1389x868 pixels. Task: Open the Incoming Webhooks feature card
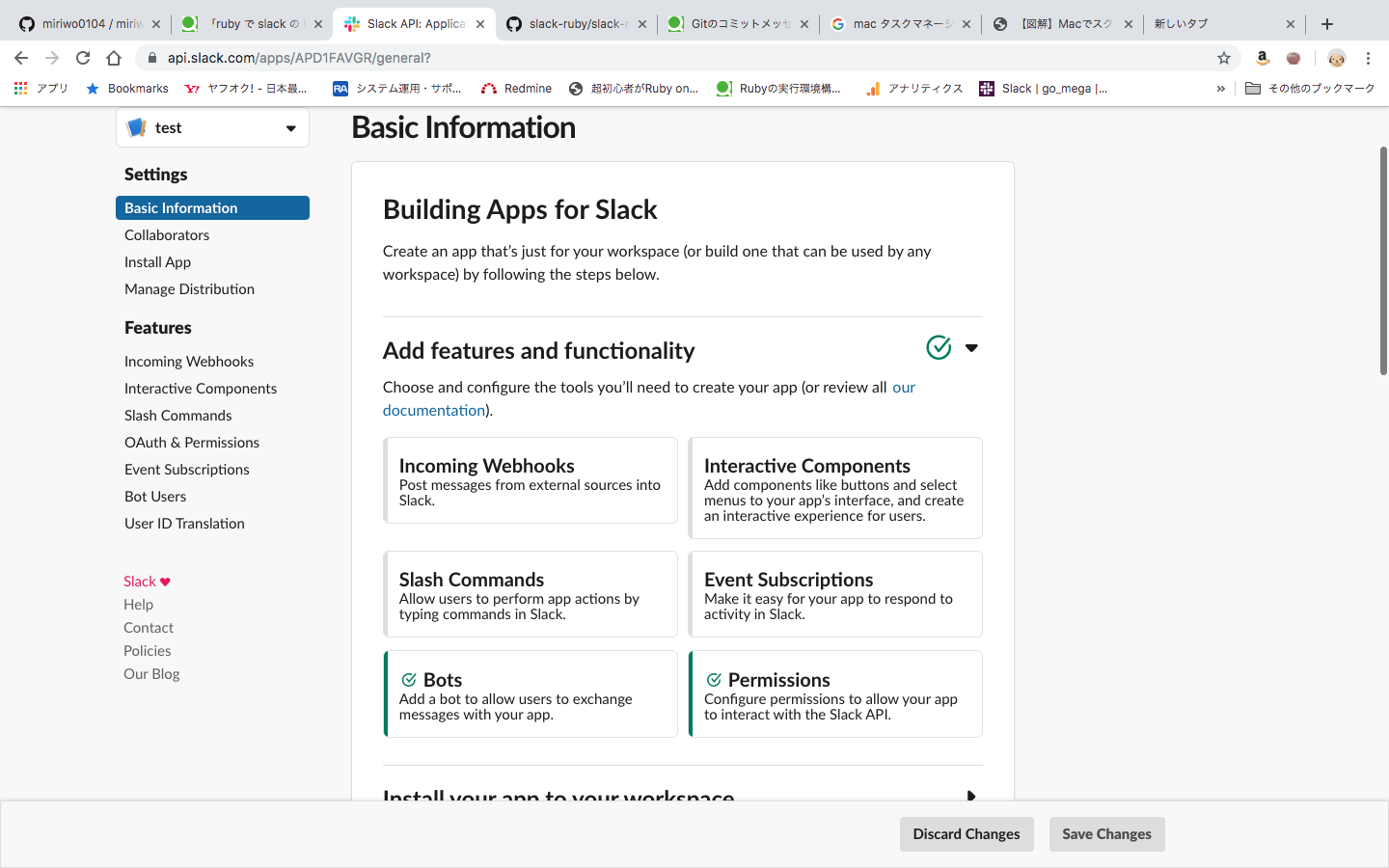(531, 480)
